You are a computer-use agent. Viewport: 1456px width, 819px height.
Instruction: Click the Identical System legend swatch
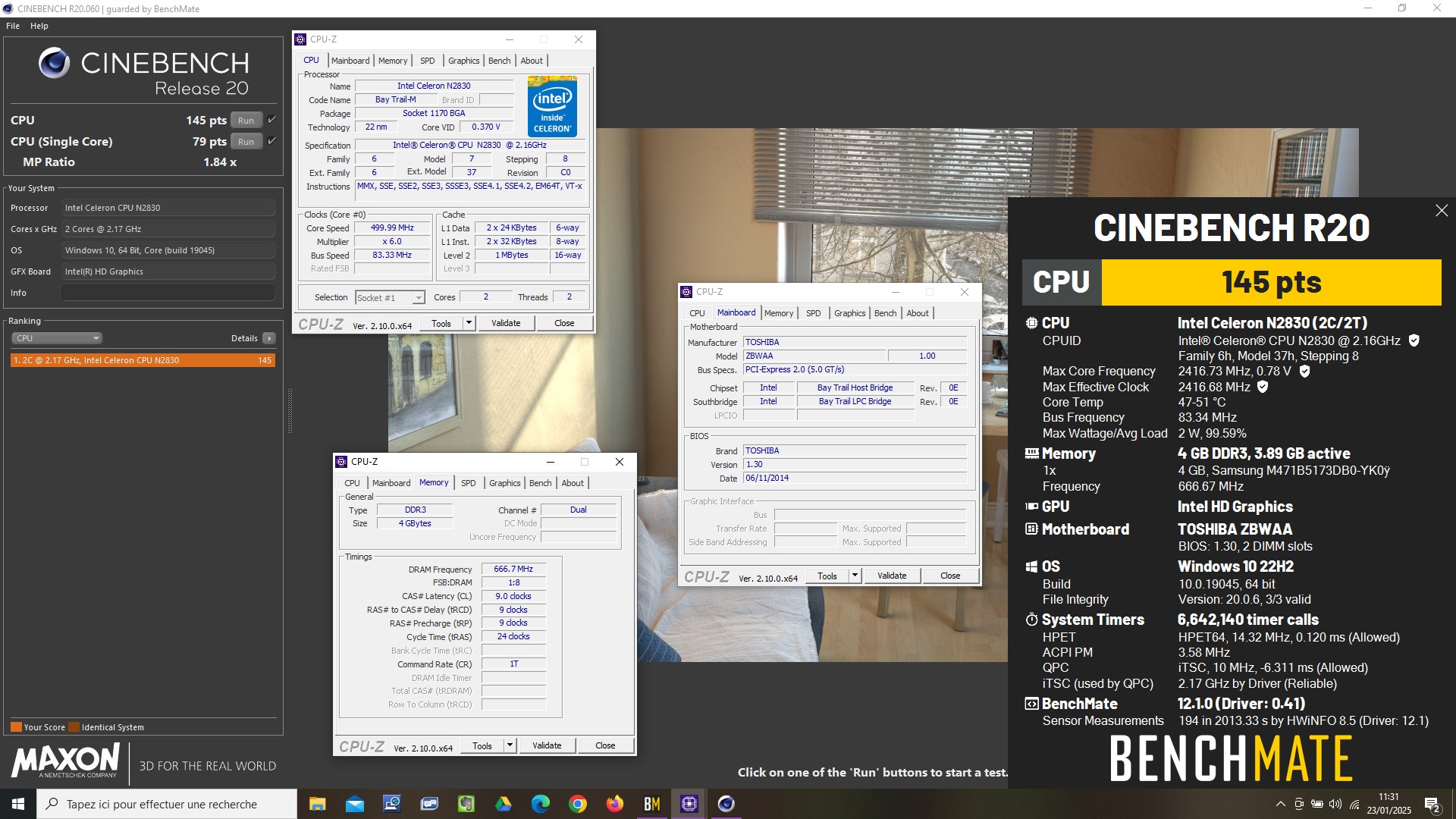click(74, 727)
